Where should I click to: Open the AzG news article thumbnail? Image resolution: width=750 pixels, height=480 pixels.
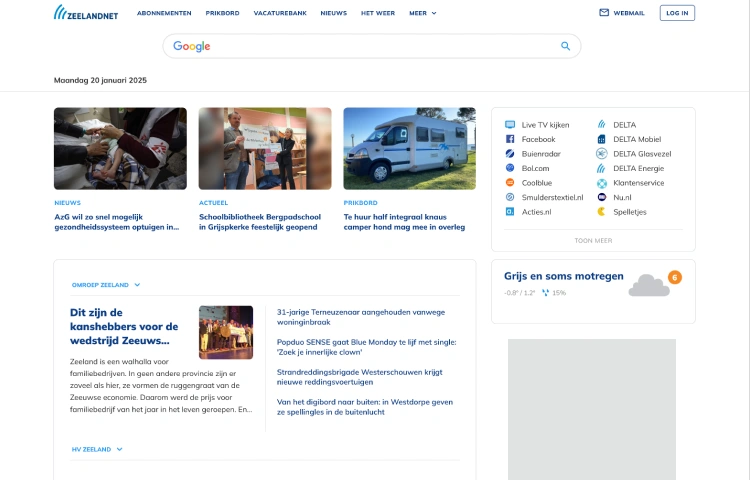coord(120,148)
